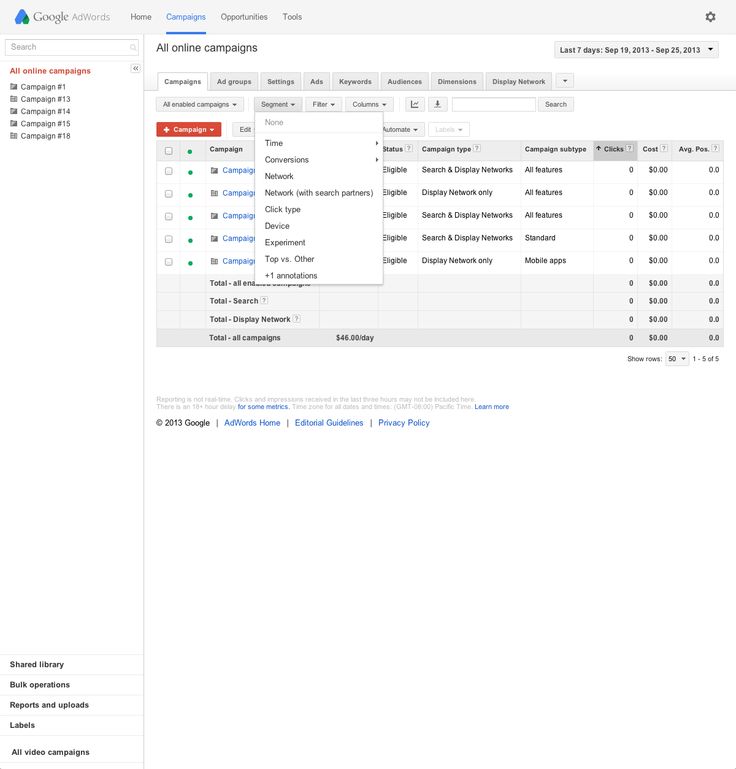
Task: Check the first campaign row checkbox
Action: pyautogui.click(x=168, y=171)
